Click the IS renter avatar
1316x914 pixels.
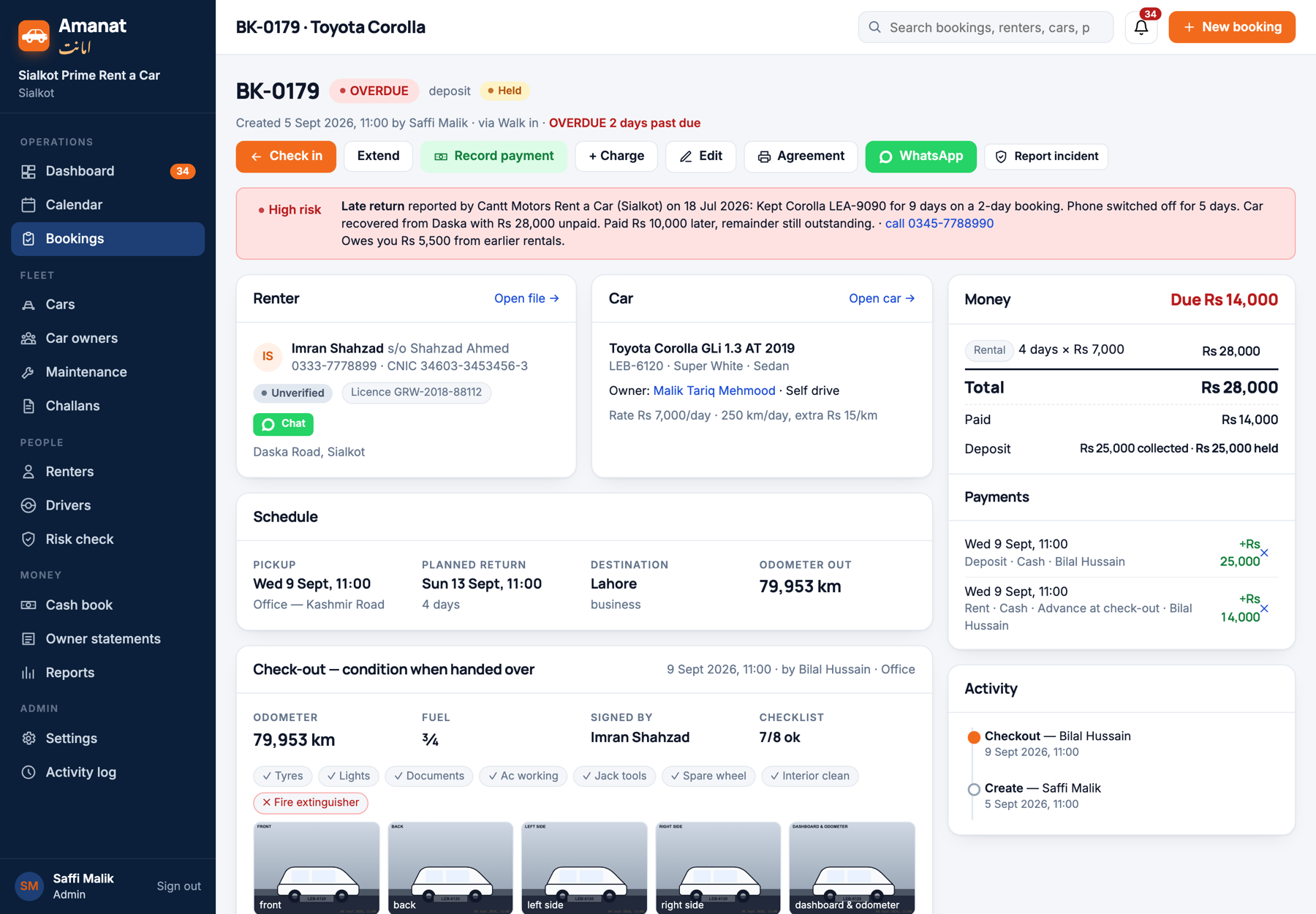268,356
